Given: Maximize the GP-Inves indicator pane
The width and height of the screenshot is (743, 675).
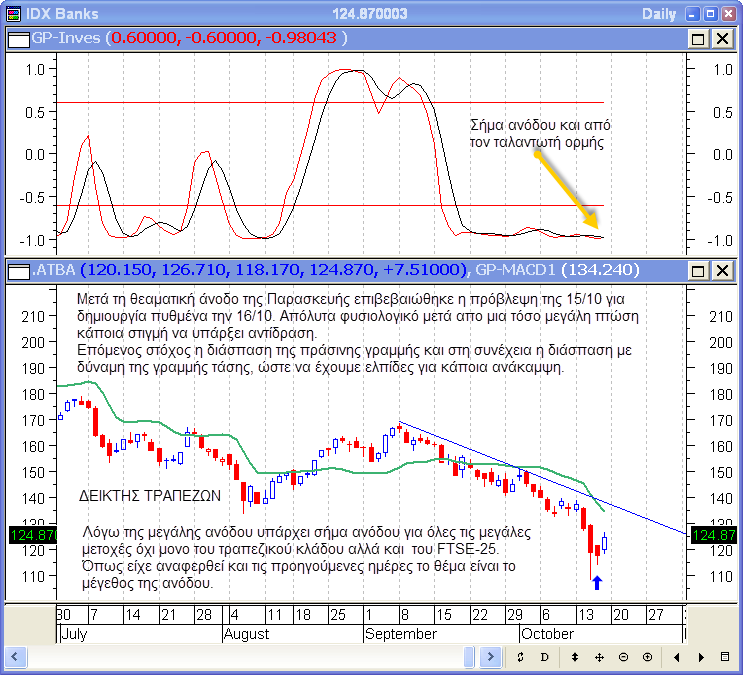Looking at the screenshot, I should tap(699, 38).
